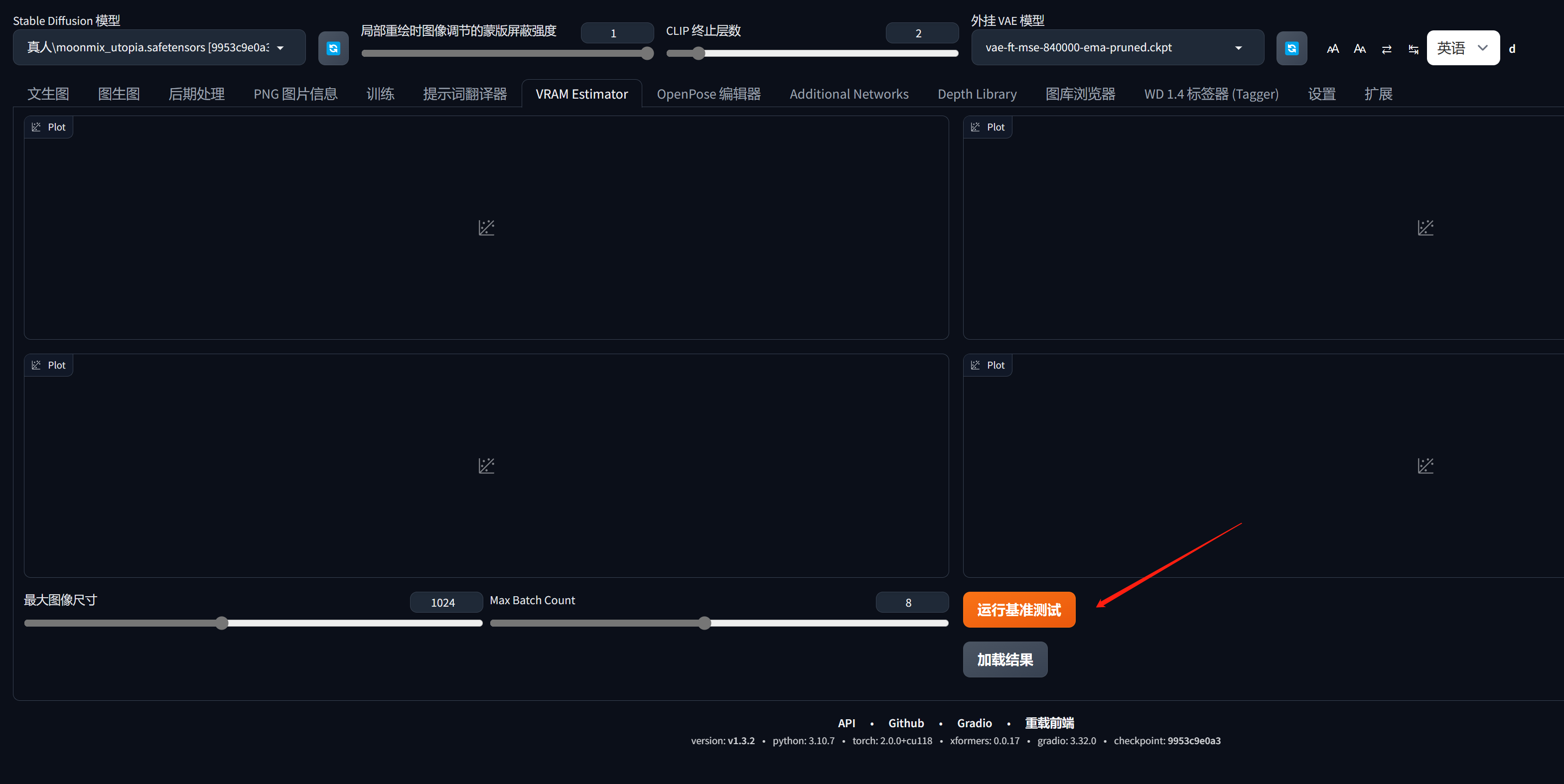Click the larger-font AA icon

[1333, 48]
